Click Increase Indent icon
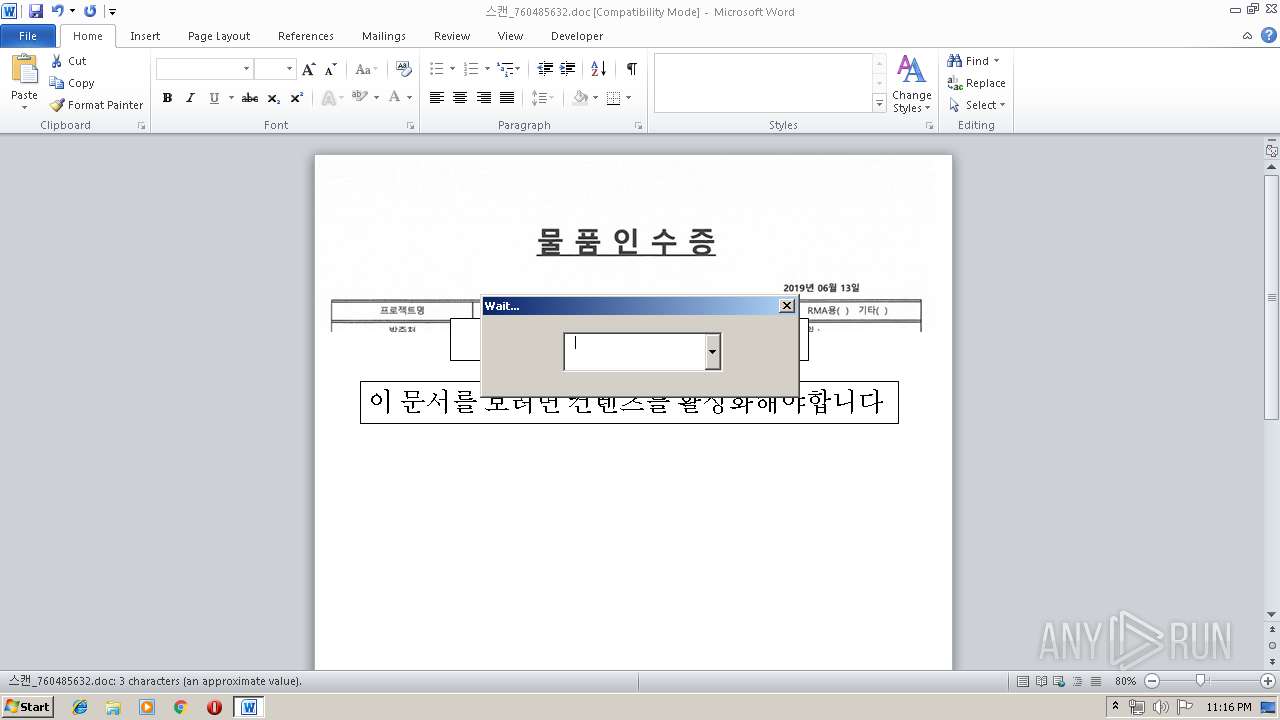Viewport: 1280px width, 720px height. [567, 69]
